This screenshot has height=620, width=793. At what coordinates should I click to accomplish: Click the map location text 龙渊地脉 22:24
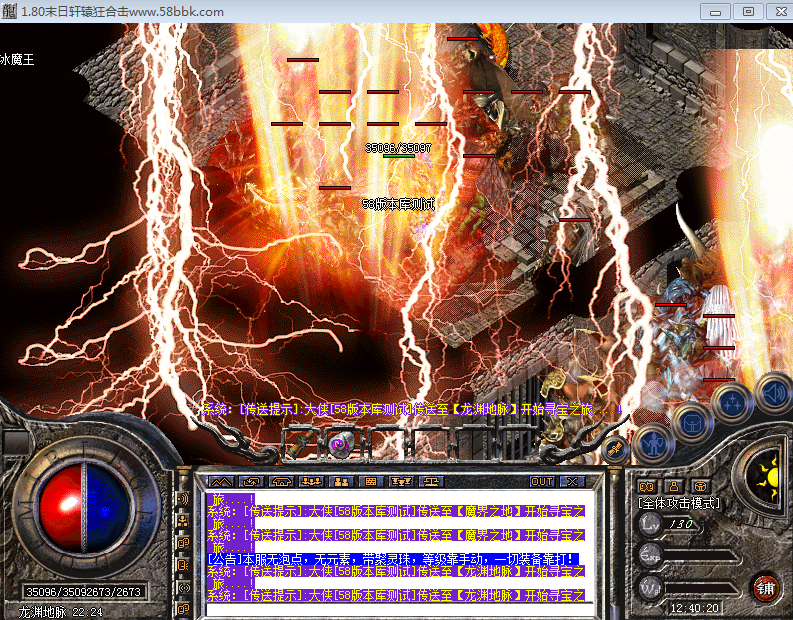[x=60, y=612]
